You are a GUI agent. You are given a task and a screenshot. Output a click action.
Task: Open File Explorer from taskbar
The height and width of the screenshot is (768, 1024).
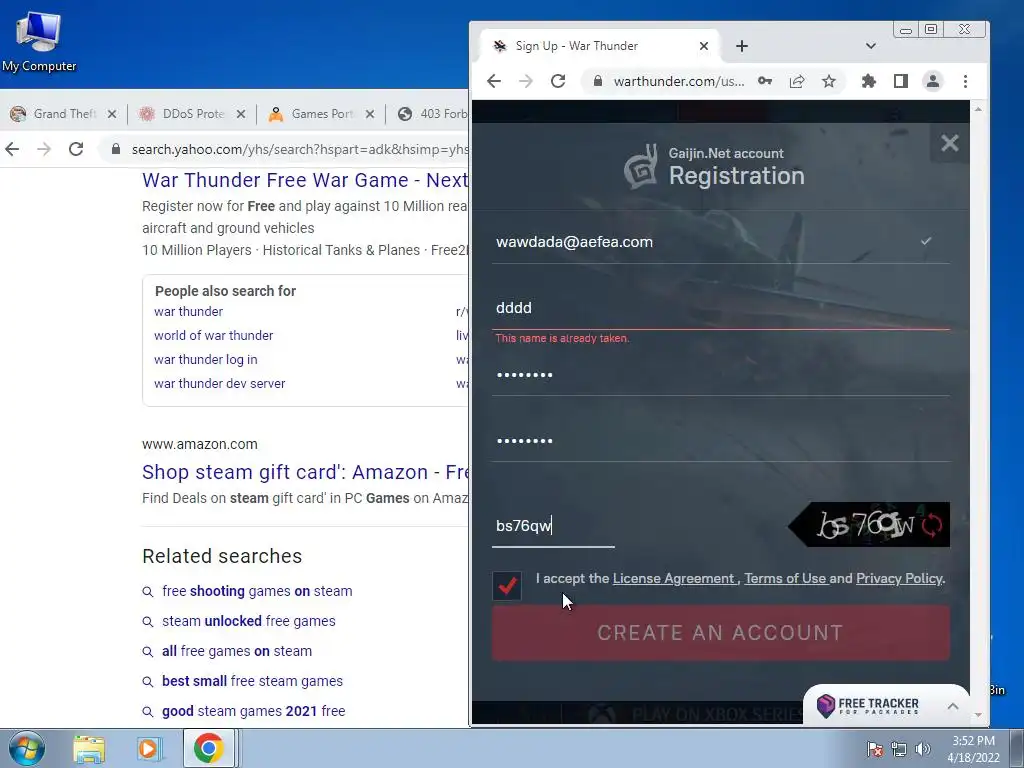pos(89,748)
